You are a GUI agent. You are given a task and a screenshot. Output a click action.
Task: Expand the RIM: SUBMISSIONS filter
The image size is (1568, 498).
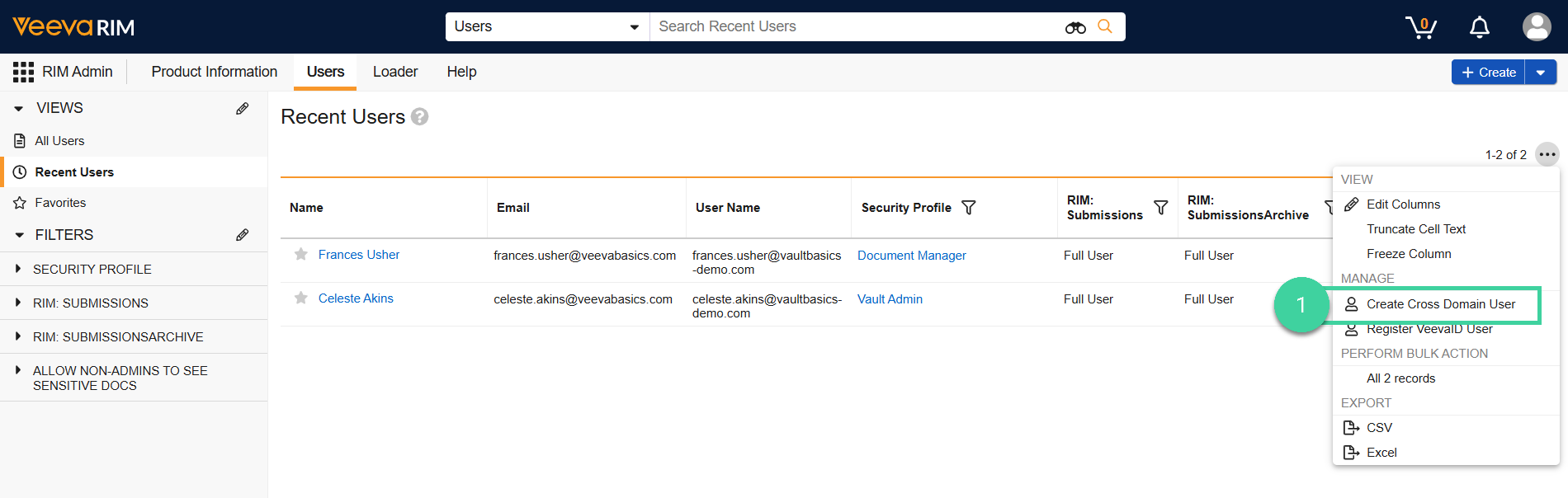[18, 303]
